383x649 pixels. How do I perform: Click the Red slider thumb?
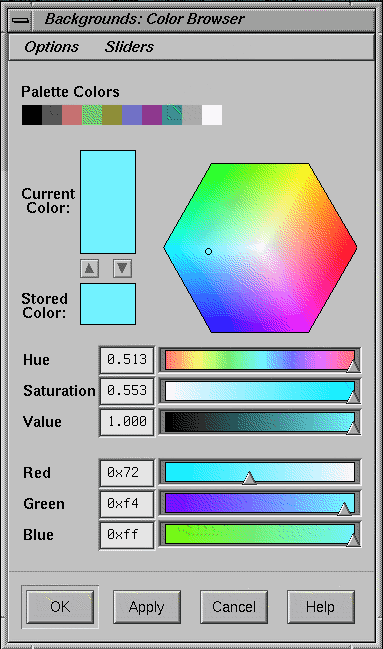pyautogui.click(x=249, y=478)
